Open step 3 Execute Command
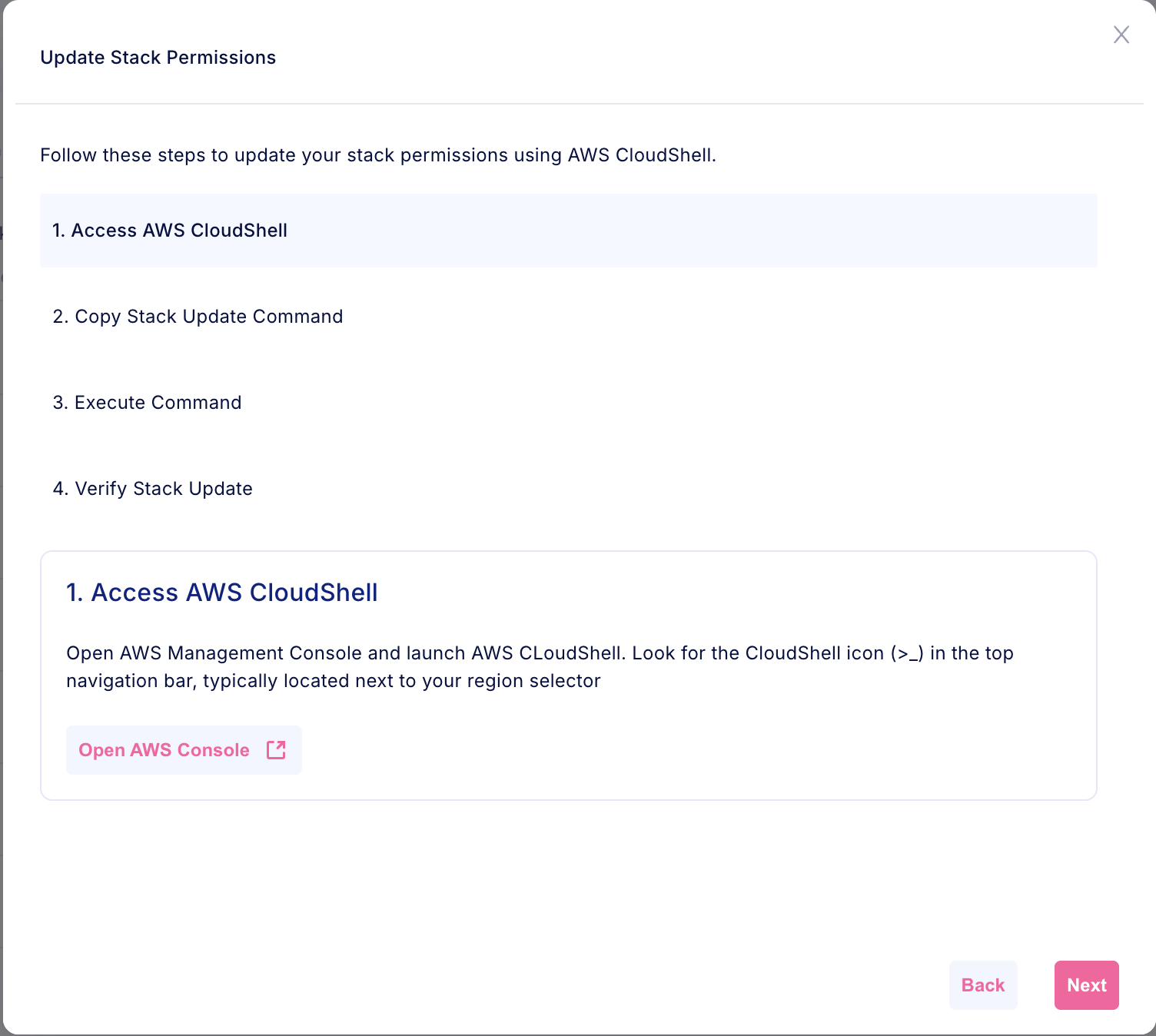Viewport: 1156px width, 1036px height. pyautogui.click(x=147, y=403)
